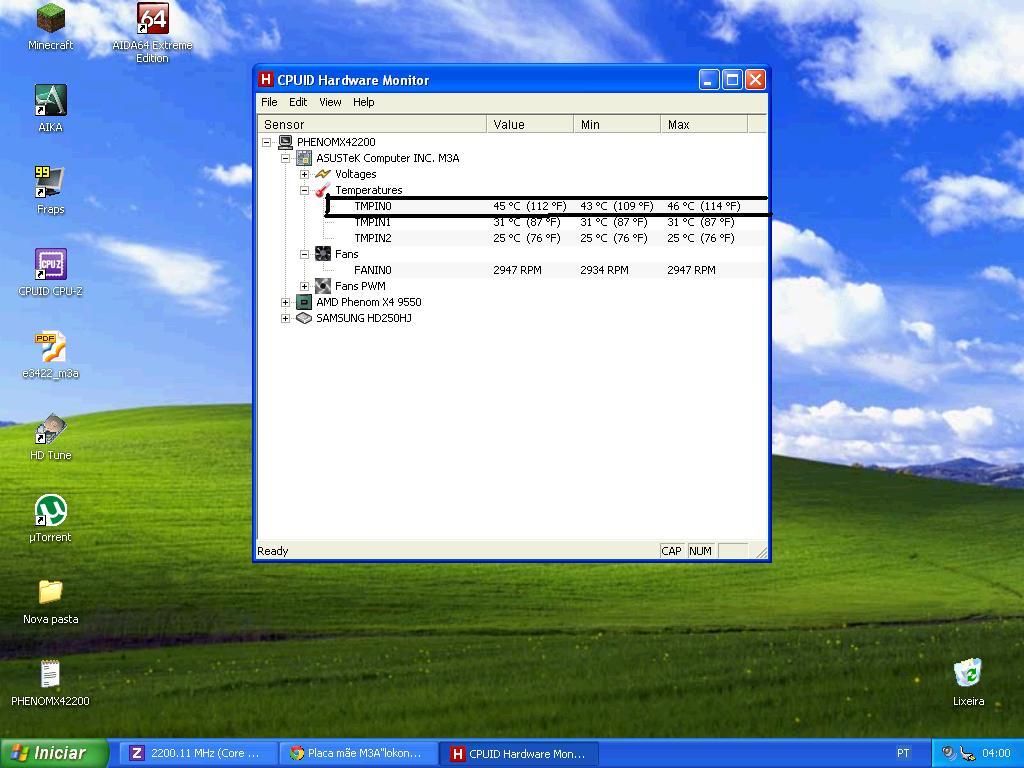Select the Lixeira recycle bin icon
The height and width of the screenshot is (768, 1024).
coord(968,682)
